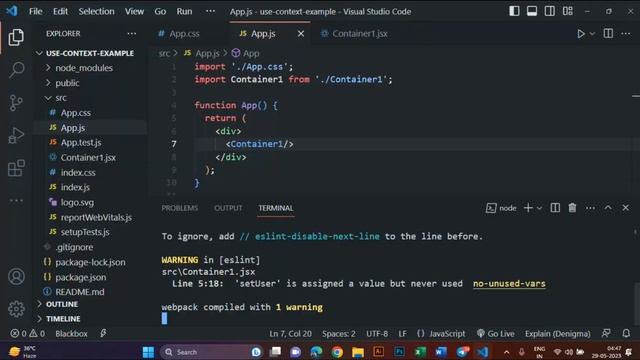Open Windows Start menu
The height and width of the screenshot is (360, 640).
point(148,351)
